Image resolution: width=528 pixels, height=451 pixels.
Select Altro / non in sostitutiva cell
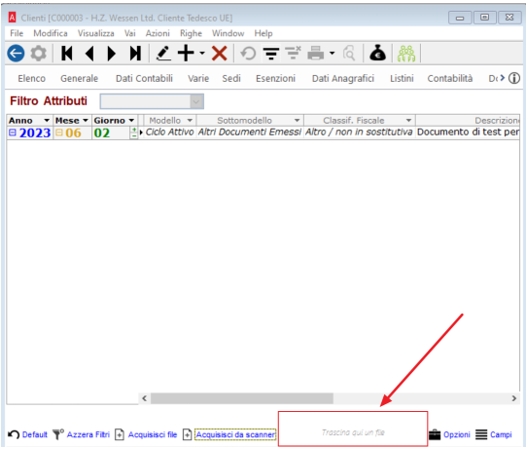359,132
